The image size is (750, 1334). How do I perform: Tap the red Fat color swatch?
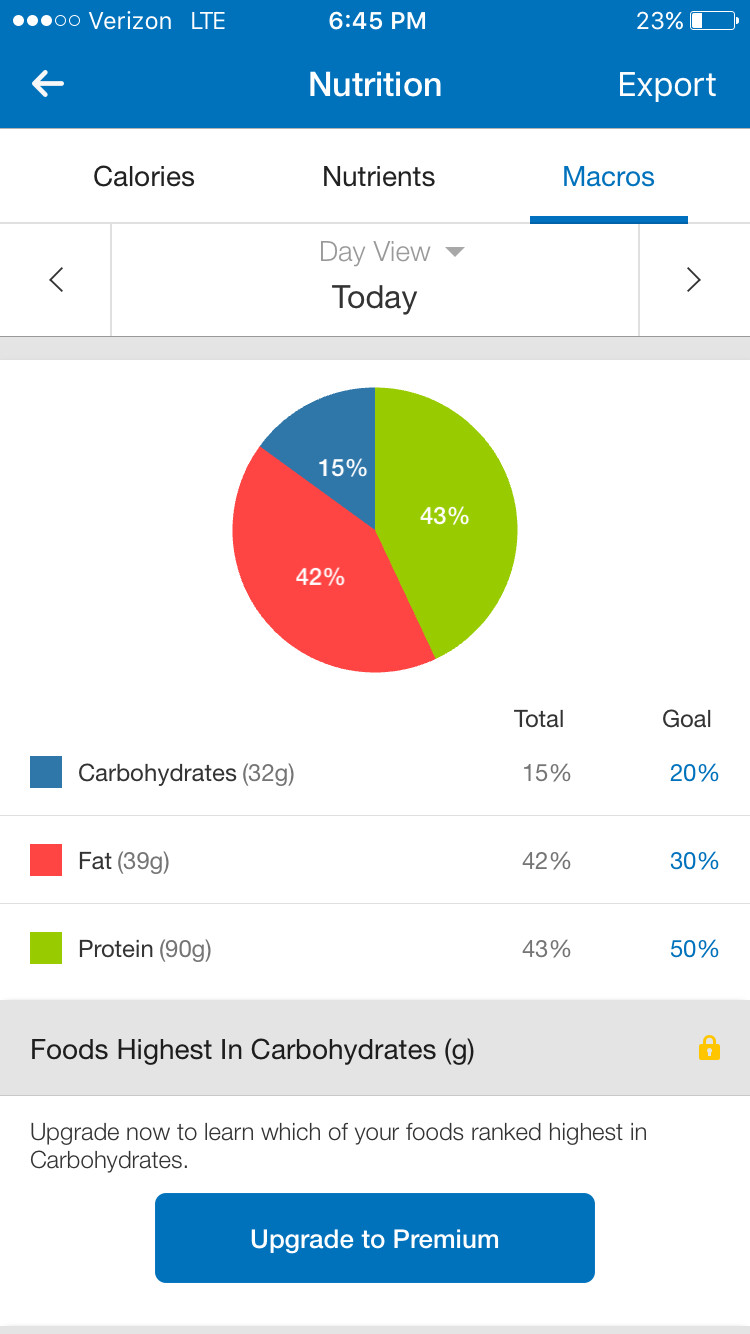pos(46,860)
